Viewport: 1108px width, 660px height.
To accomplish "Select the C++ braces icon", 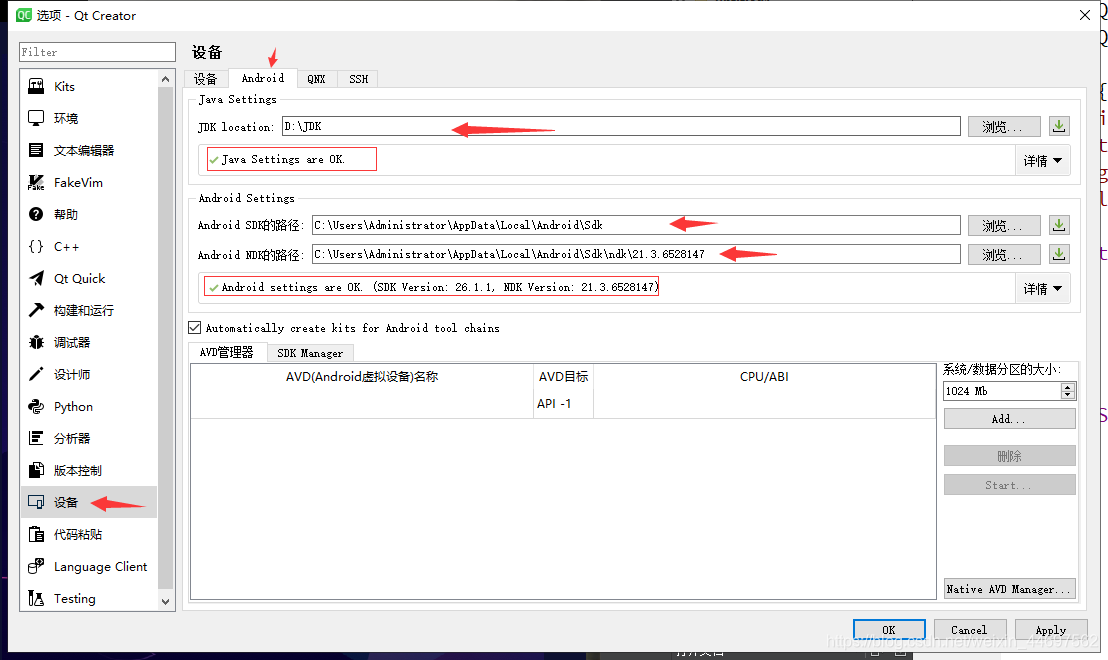I will point(36,246).
